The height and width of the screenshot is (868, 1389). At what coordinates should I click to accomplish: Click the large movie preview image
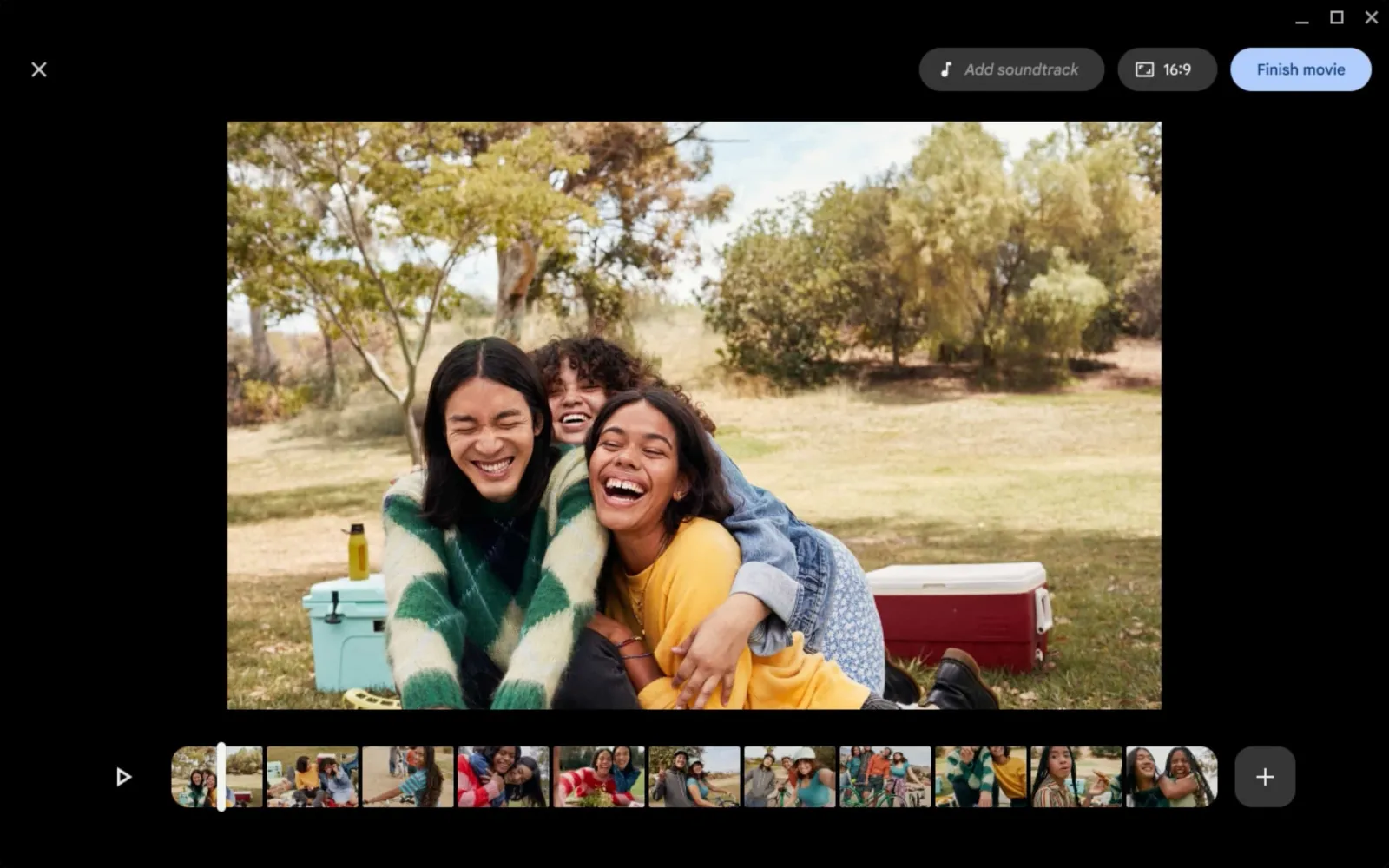694,415
